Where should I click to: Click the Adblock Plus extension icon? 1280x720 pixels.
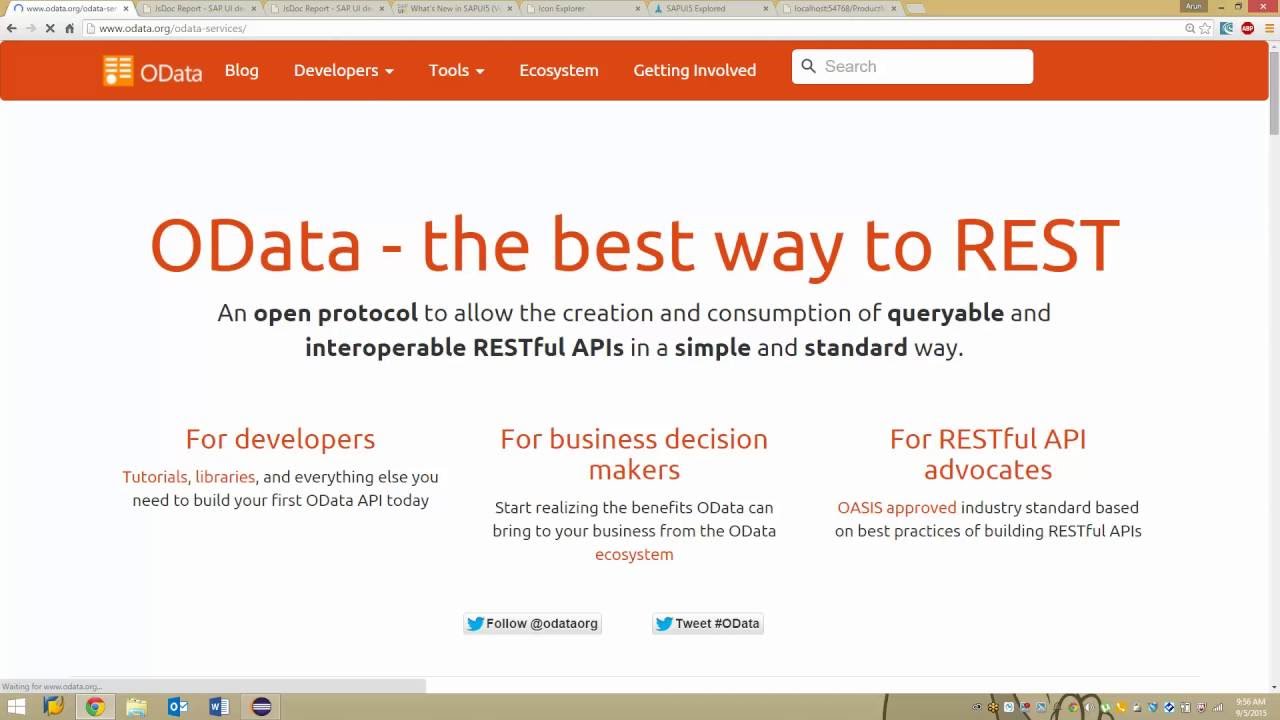(x=1248, y=28)
